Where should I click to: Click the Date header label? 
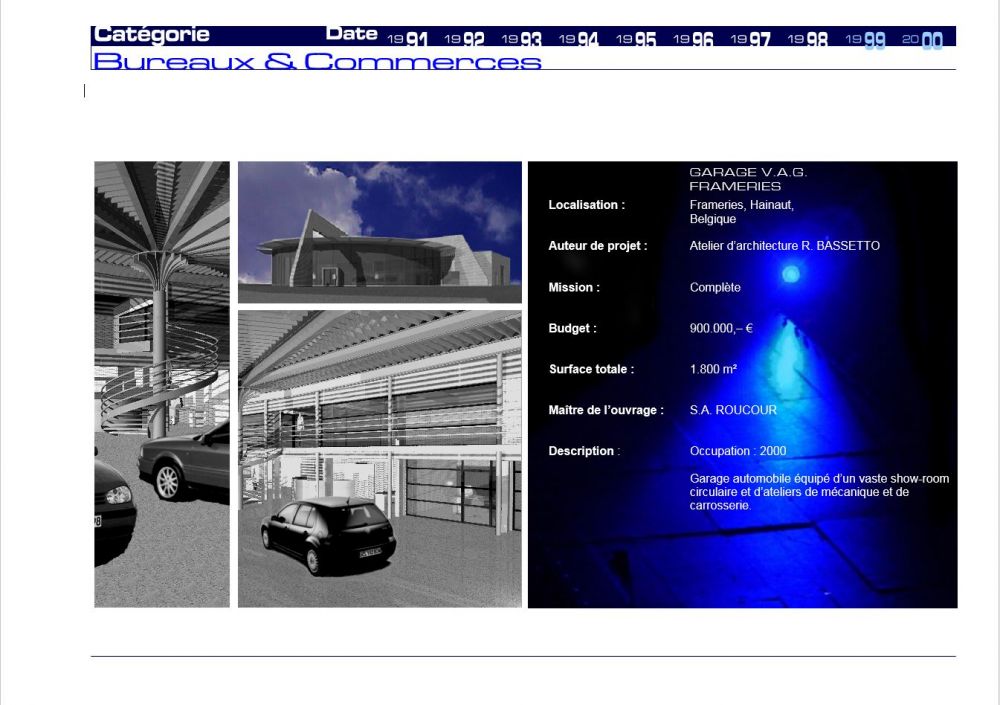[351, 33]
